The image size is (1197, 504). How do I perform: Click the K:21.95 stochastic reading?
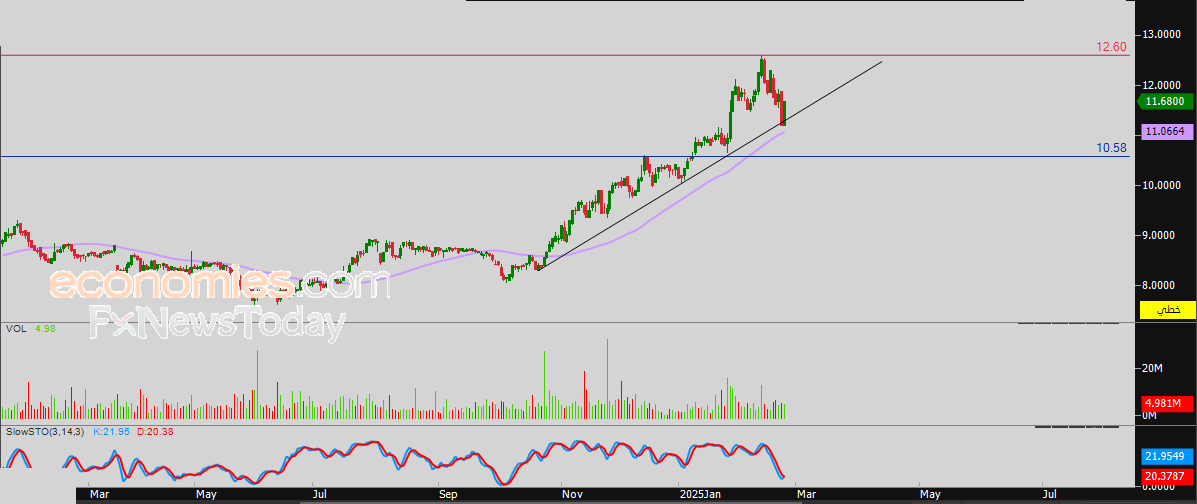pyautogui.click(x=112, y=431)
